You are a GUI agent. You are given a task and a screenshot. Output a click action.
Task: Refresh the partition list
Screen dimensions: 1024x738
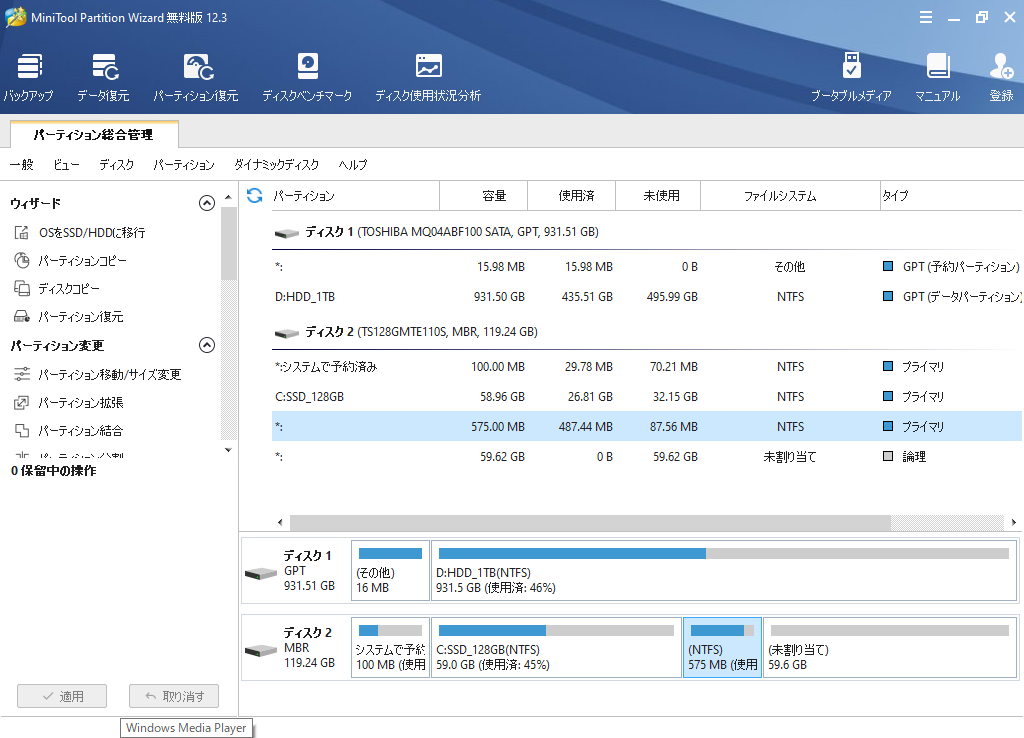tap(255, 195)
